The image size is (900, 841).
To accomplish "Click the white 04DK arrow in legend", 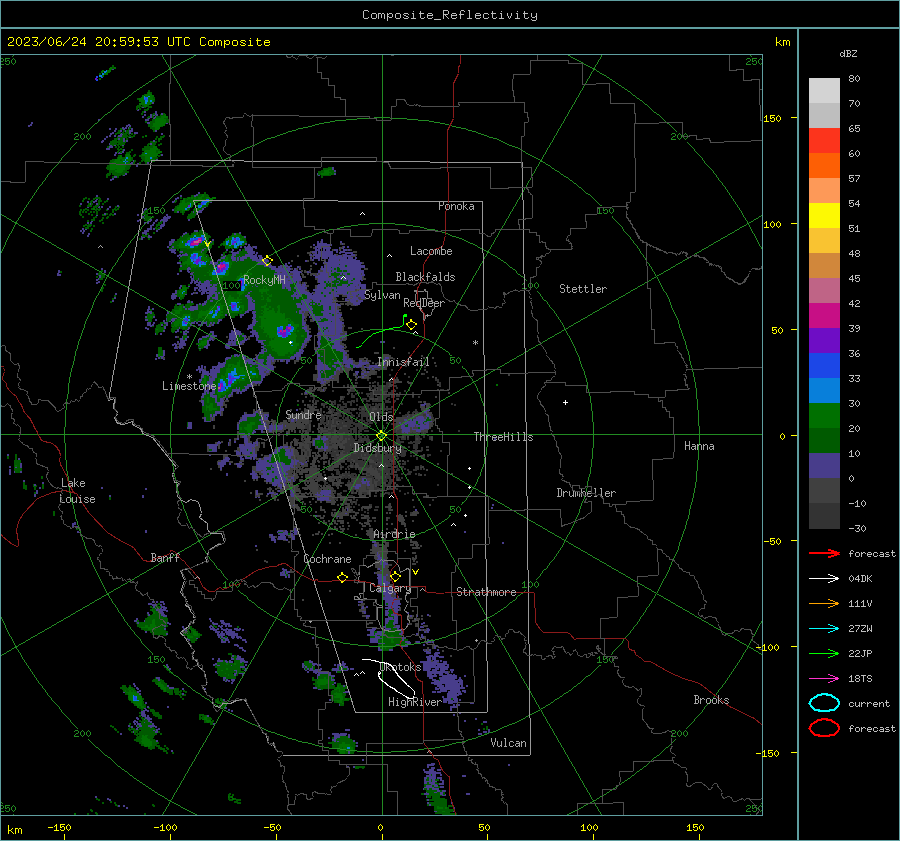I will click(824, 578).
